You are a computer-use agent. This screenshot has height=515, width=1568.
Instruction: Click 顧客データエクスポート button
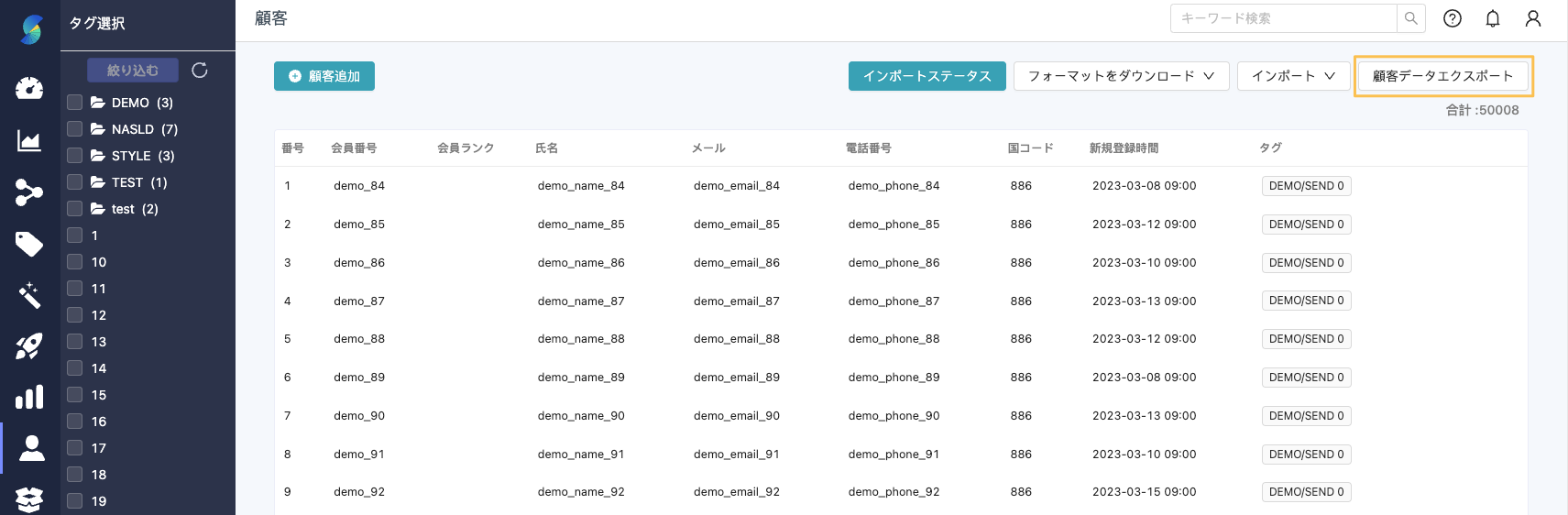1443,76
